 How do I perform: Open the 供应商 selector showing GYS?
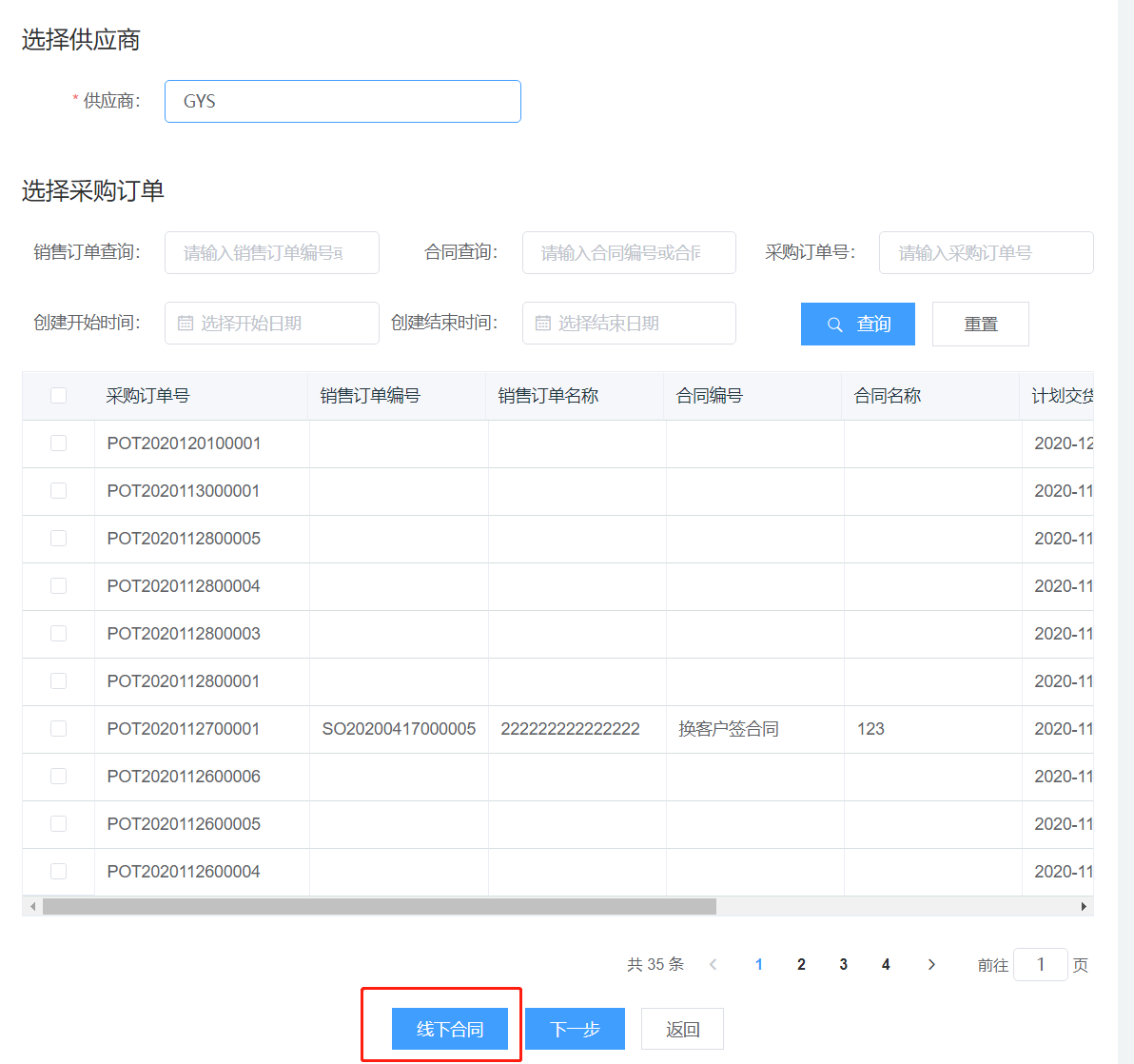point(342,101)
